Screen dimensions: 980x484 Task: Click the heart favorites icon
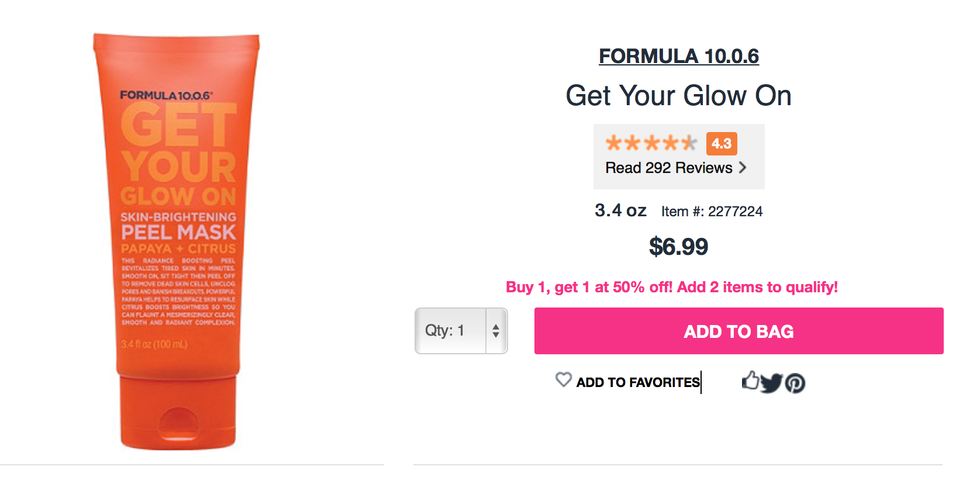(564, 380)
